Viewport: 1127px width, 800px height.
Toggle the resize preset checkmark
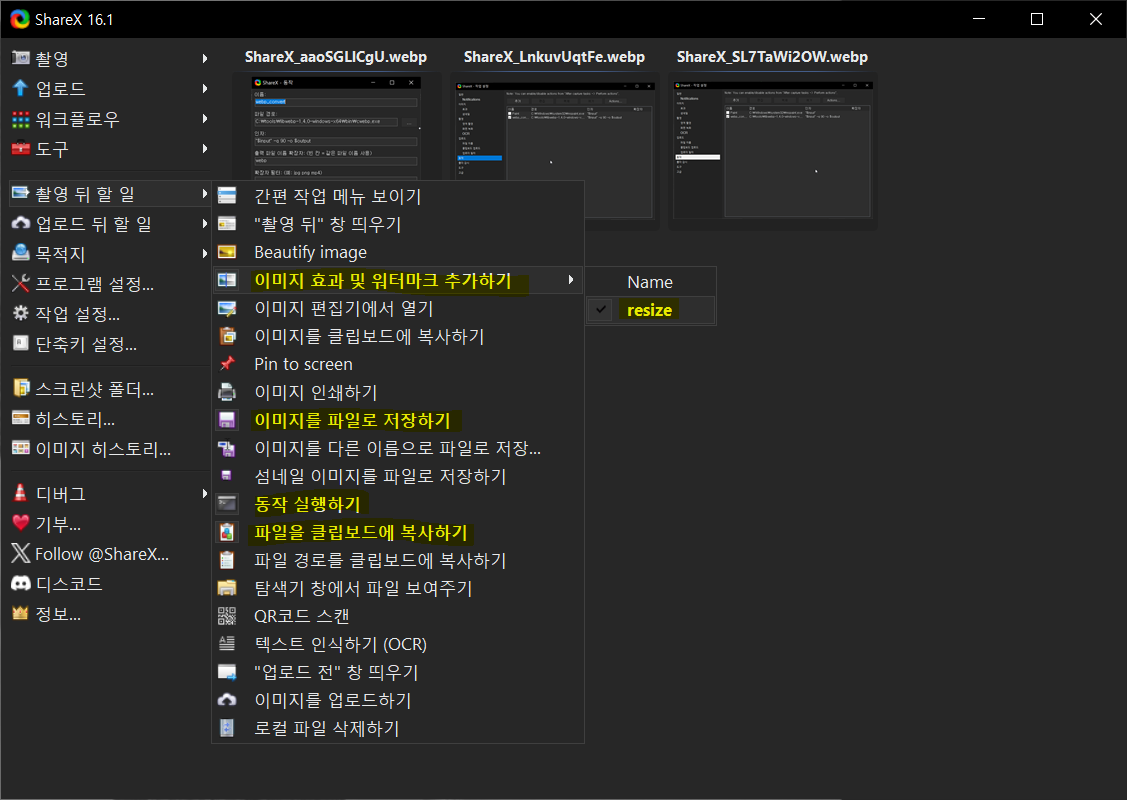pos(601,310)
